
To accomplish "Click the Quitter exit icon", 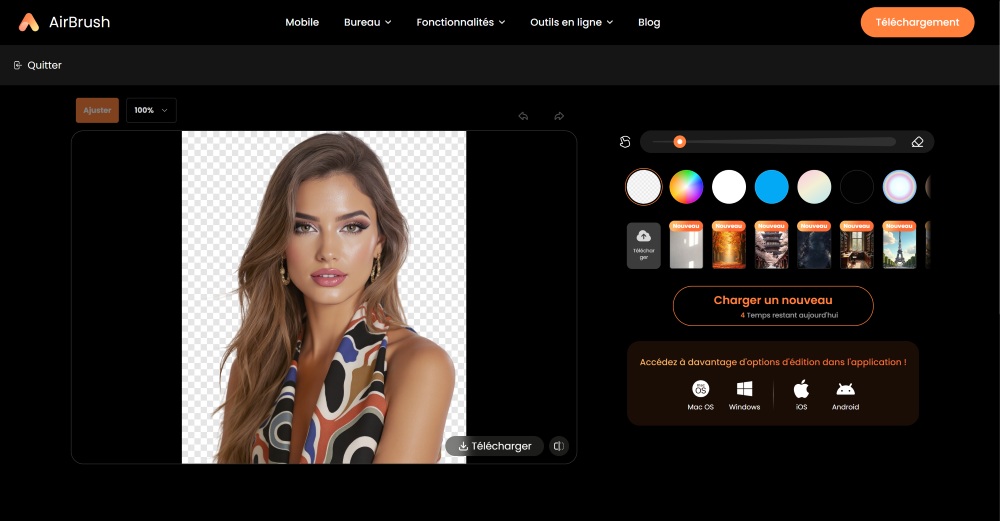I will [x=18, y=65].
